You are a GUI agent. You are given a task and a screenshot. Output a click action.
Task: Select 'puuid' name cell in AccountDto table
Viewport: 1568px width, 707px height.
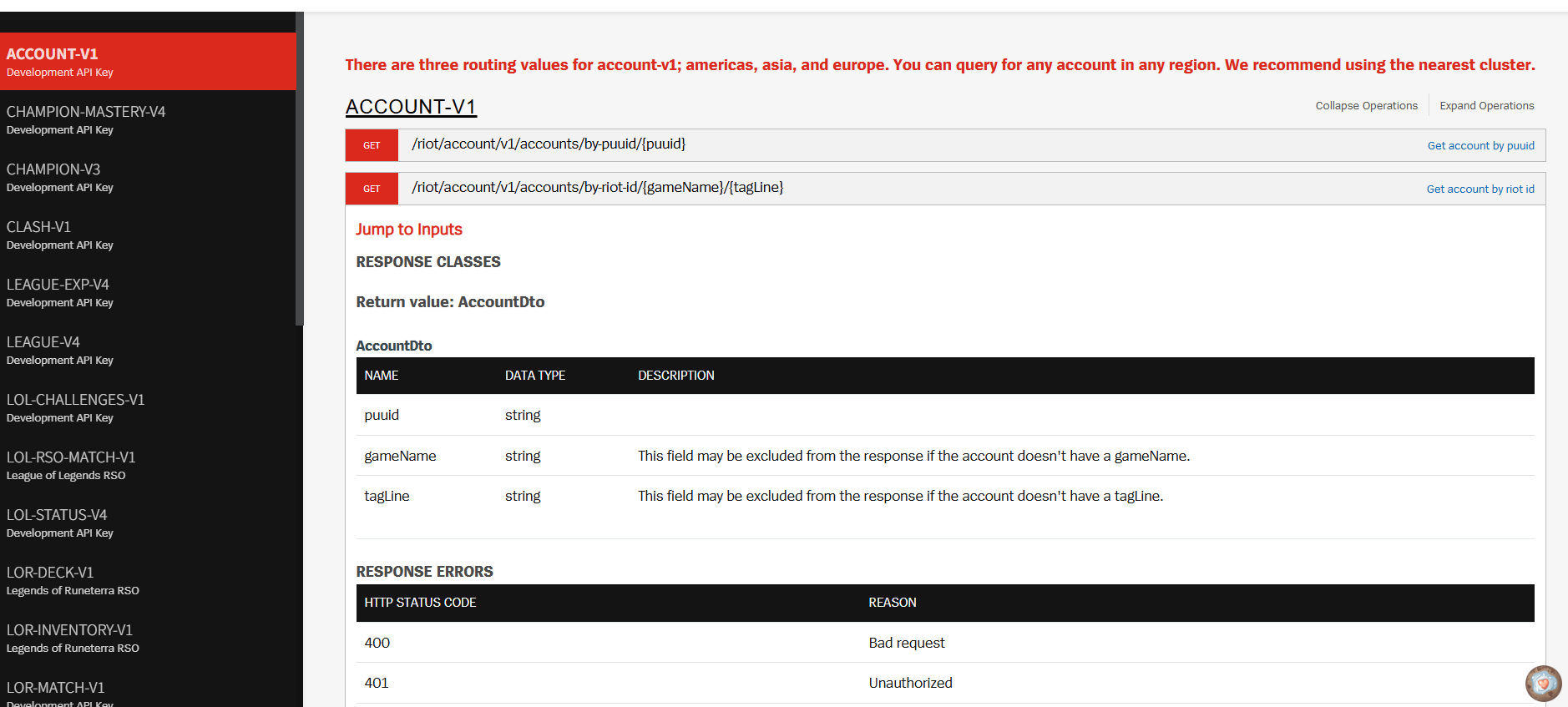click(x=382, y=415)
